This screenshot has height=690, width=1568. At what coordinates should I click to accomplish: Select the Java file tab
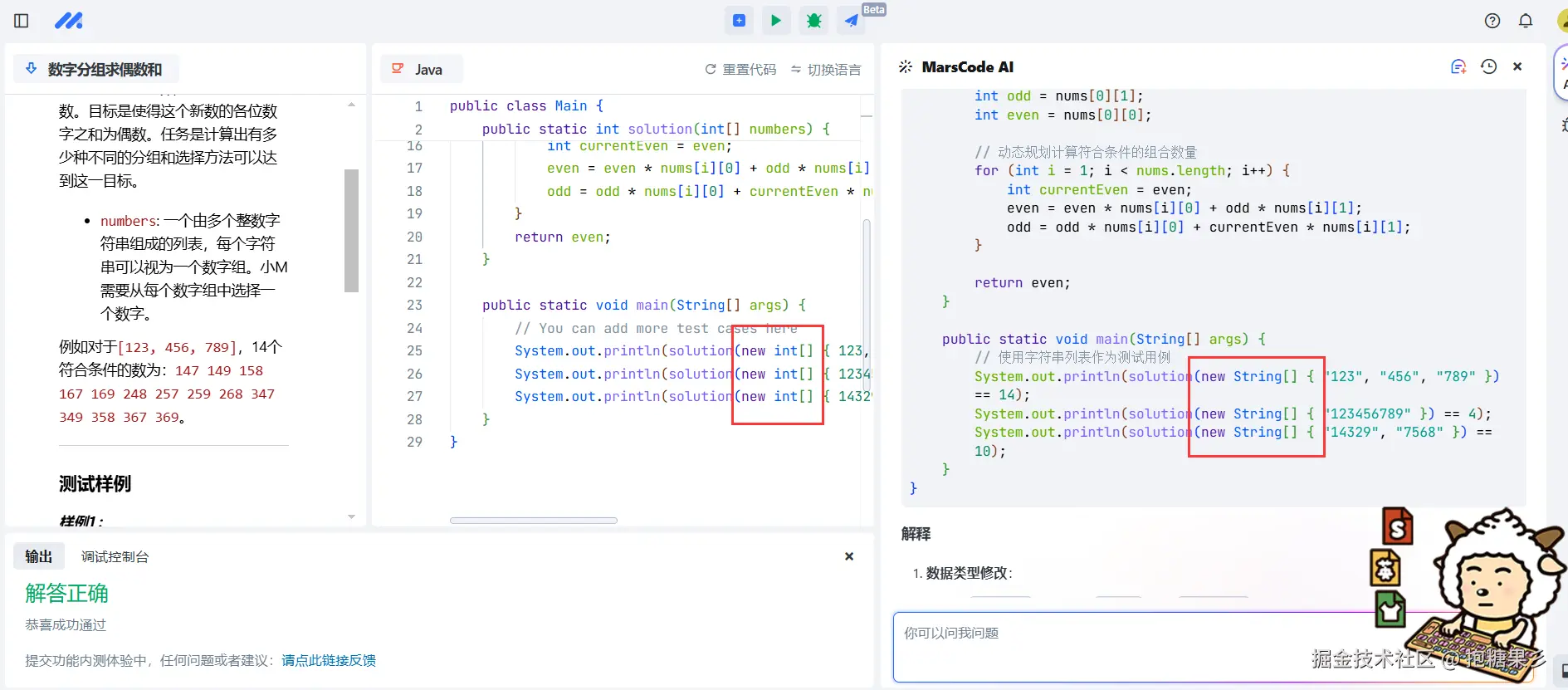point(420,70)
